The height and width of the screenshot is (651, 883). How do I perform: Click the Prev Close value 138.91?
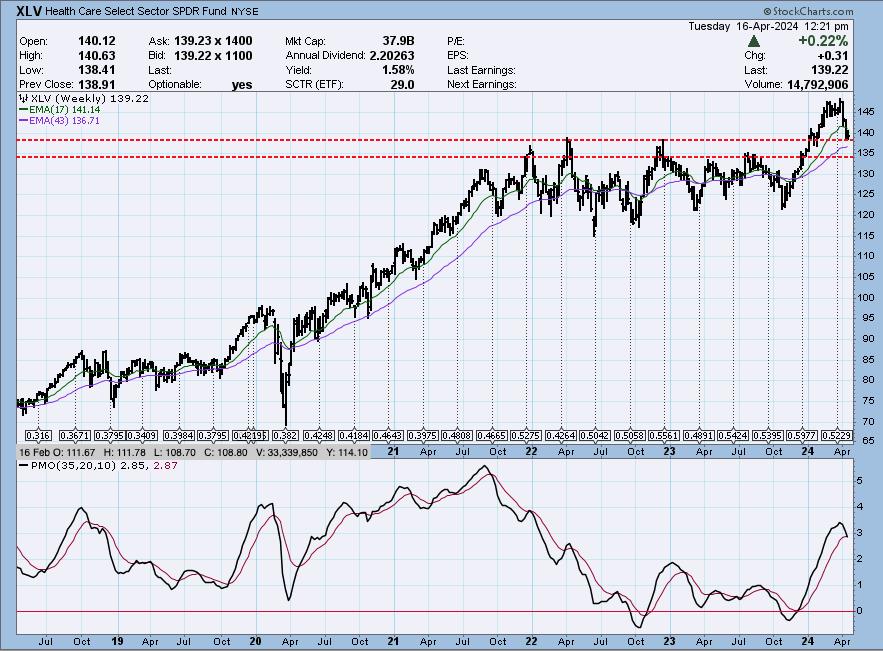pos(97,84)
